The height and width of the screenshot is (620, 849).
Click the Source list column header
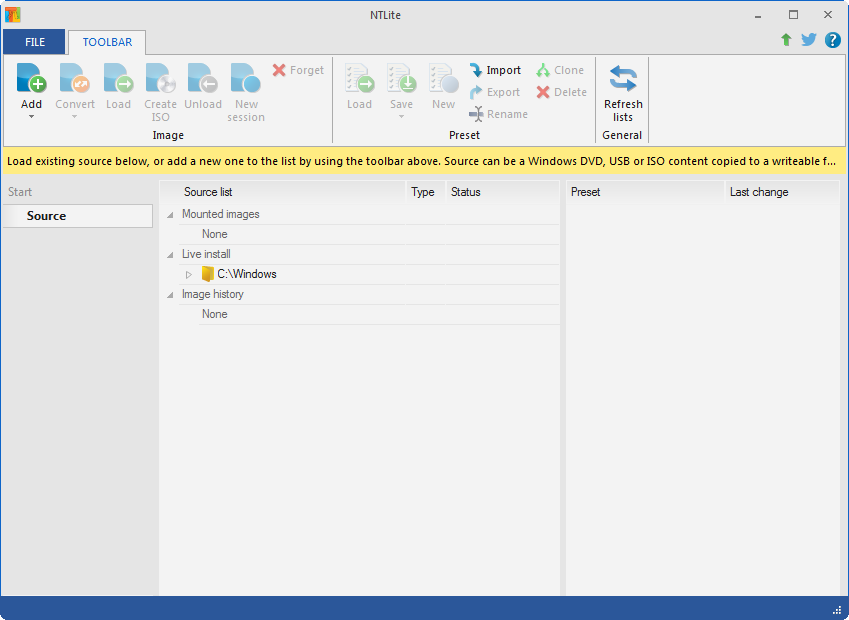tap(283, 192)
